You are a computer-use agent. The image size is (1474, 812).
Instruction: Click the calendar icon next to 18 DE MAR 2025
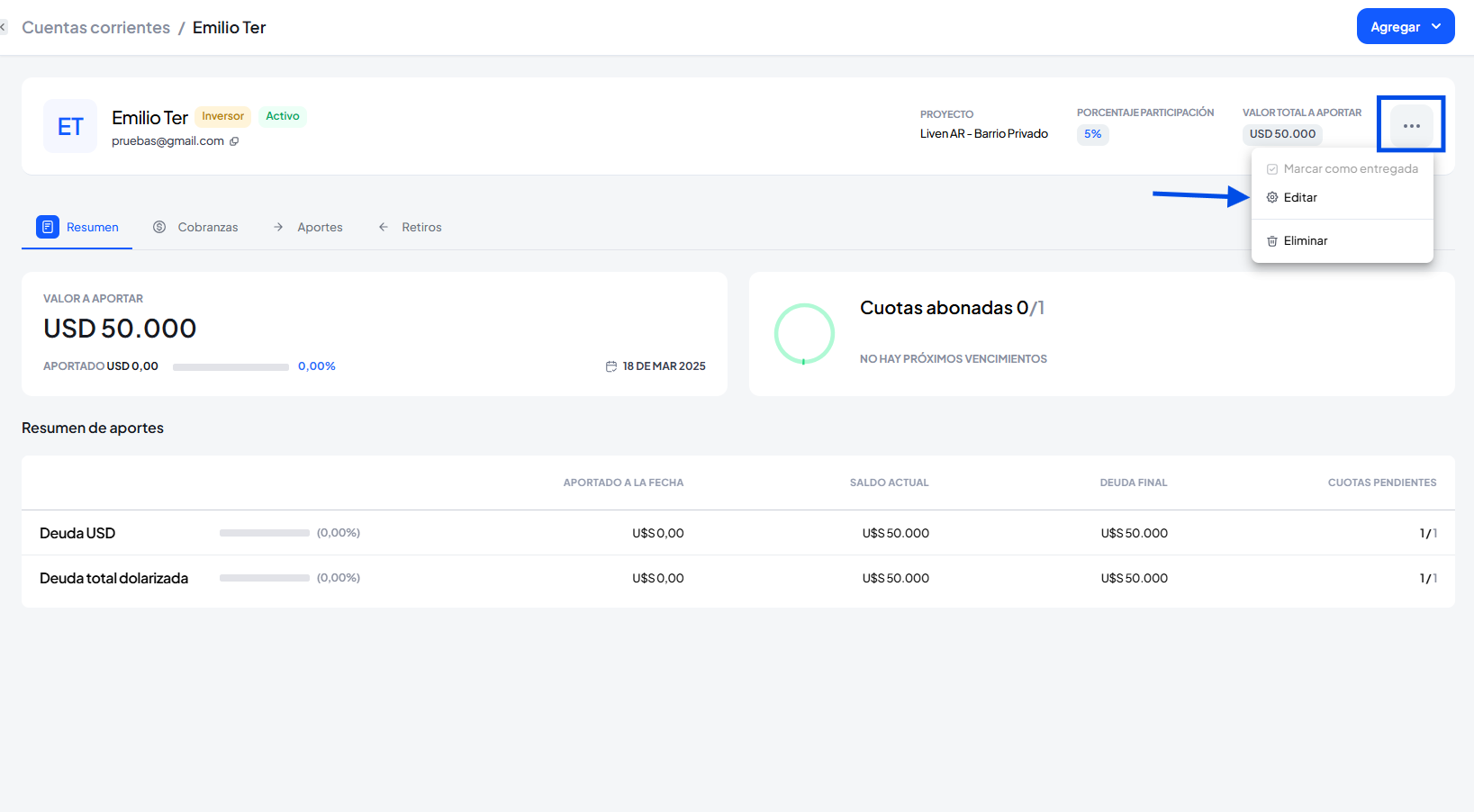pyautogui.click(x=611, y=366)
